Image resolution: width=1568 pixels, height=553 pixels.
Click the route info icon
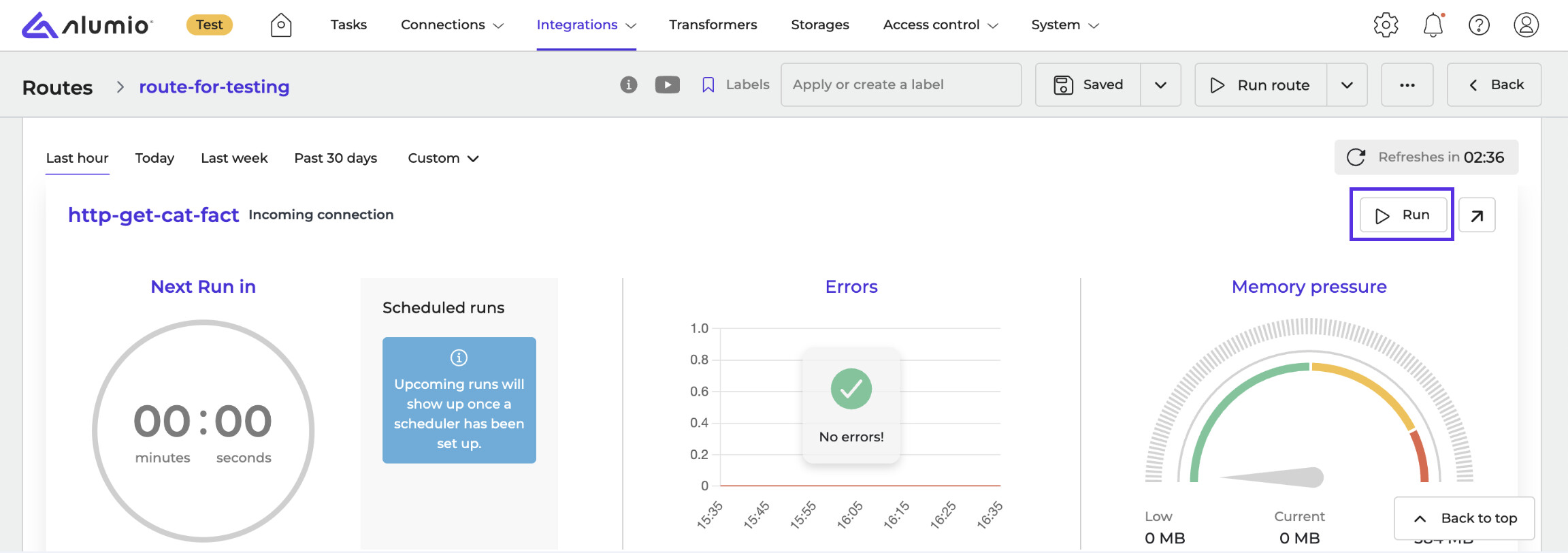coord(629,84)
